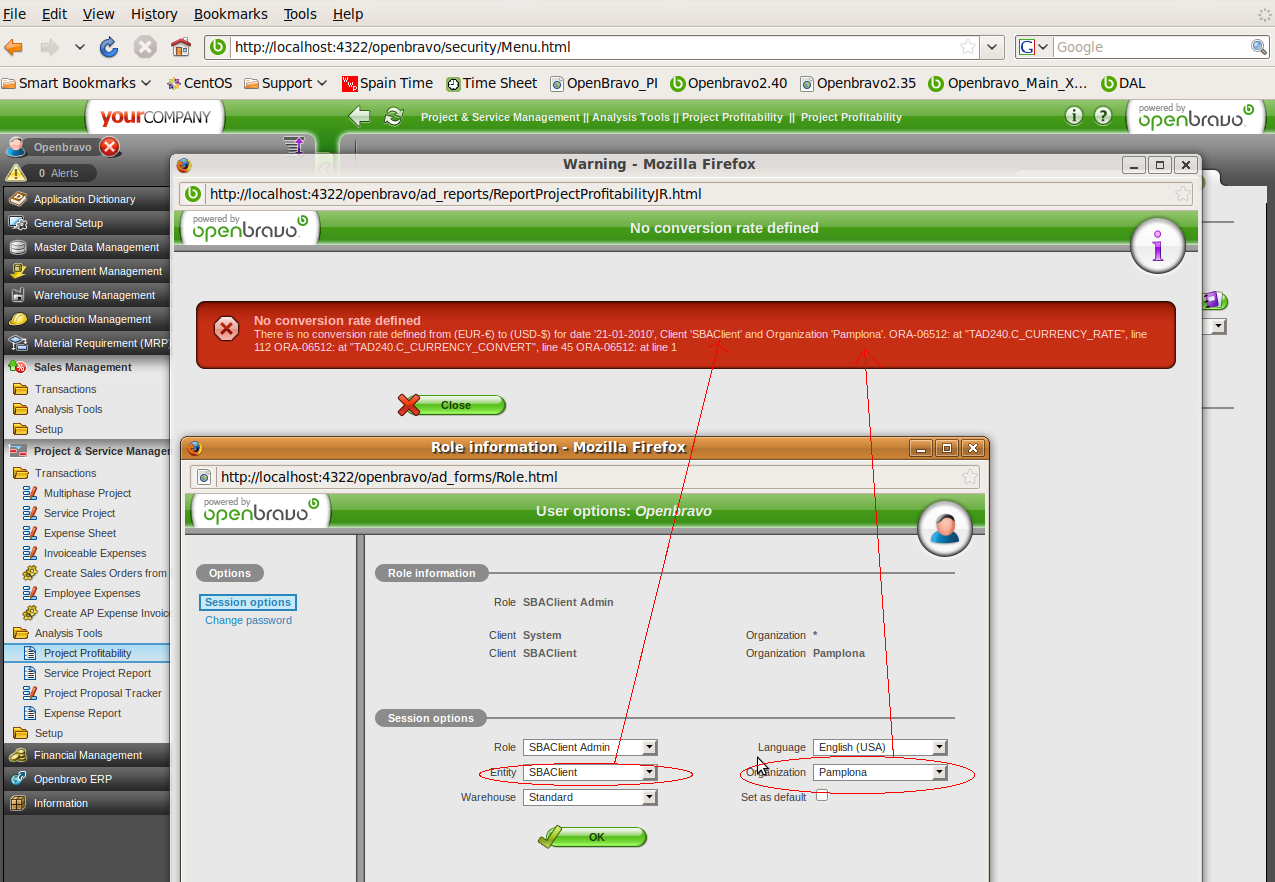The height and width of the screenshot is (882, 1275).
Task: Click the Google search box
Action: pyautogui.click(x=1150, y=47)
